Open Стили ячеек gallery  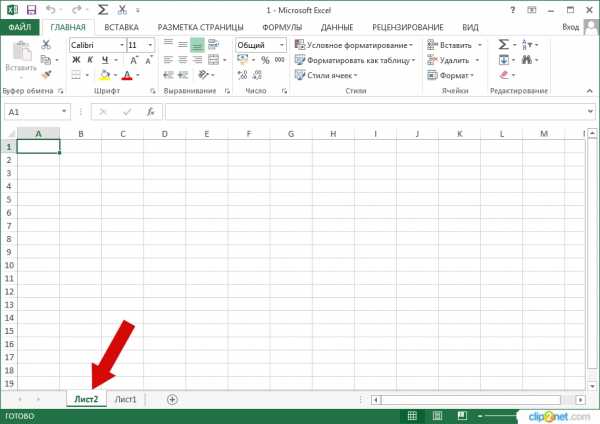pos(326,75)
